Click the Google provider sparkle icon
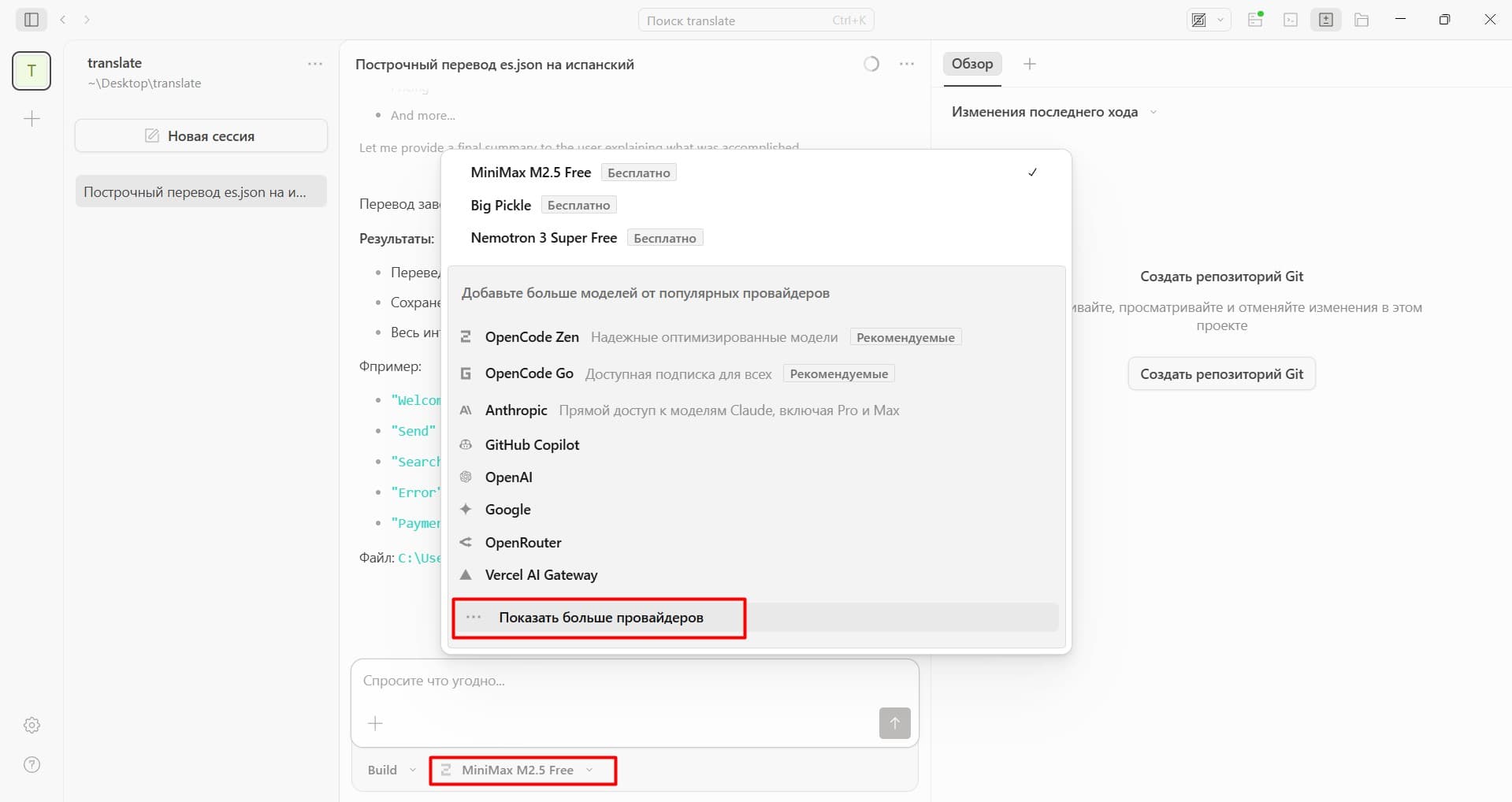The width and height of the screenshot is (1512, 802). coord(466,509)
